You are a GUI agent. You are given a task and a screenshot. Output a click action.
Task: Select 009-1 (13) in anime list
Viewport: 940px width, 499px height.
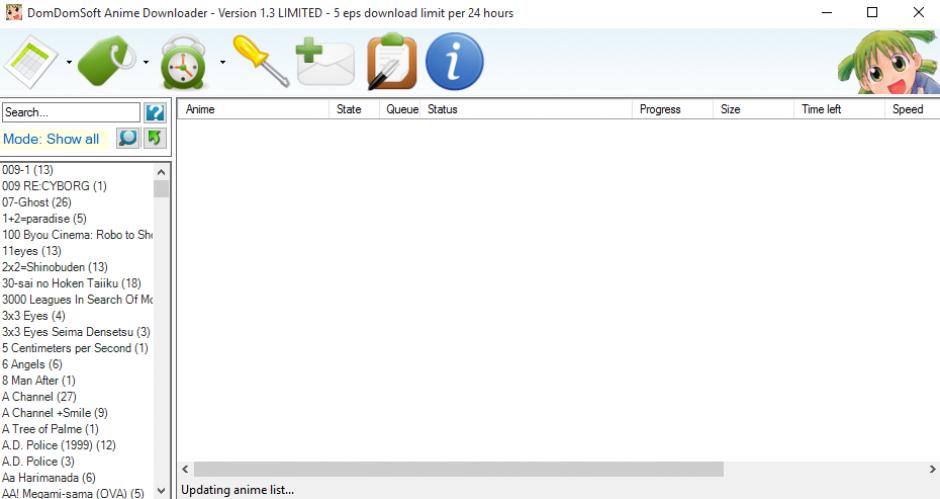[77, 170]
